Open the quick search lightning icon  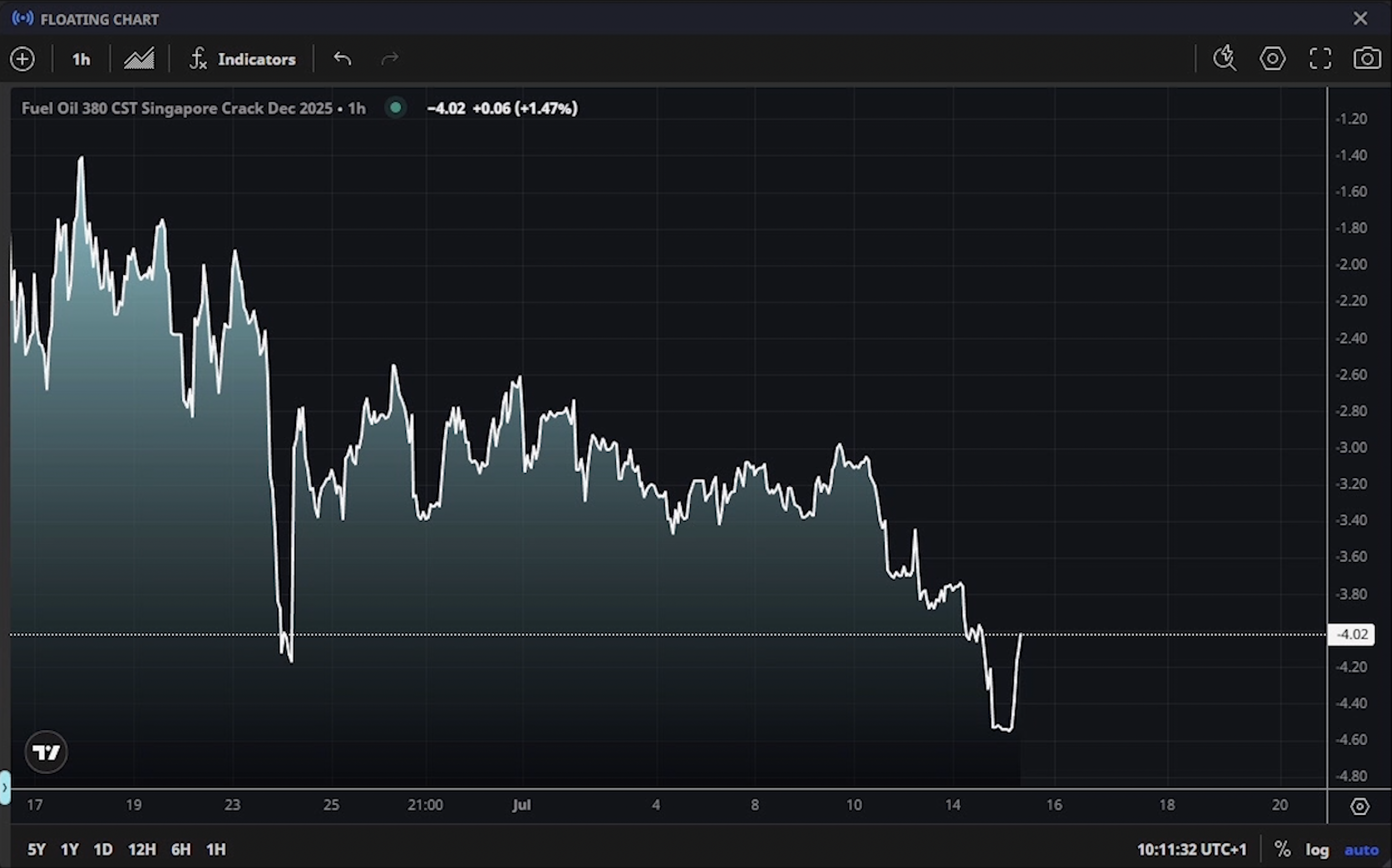coord(1224,59)
